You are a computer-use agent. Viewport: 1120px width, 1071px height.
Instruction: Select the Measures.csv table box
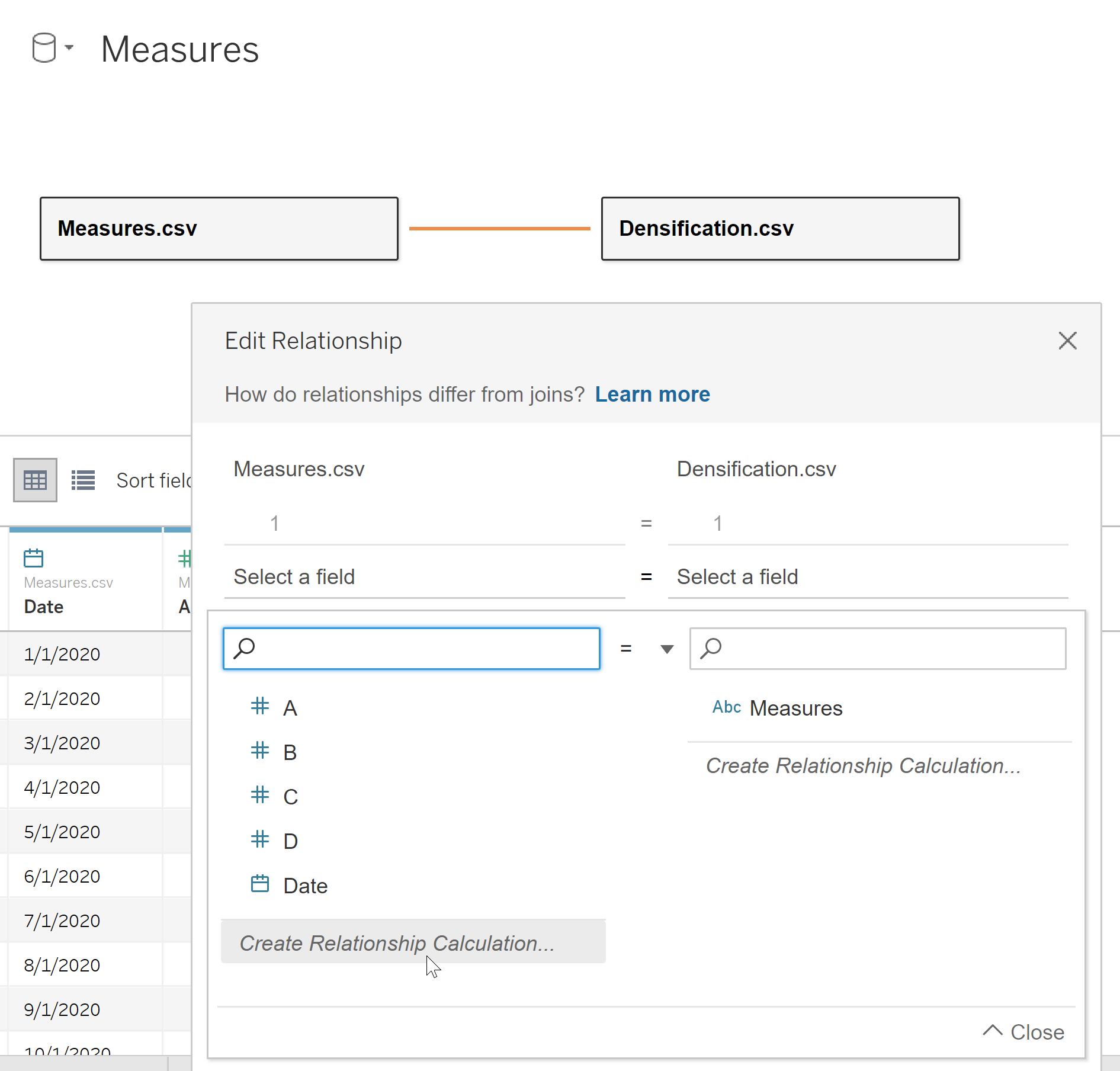click(219, 229)
